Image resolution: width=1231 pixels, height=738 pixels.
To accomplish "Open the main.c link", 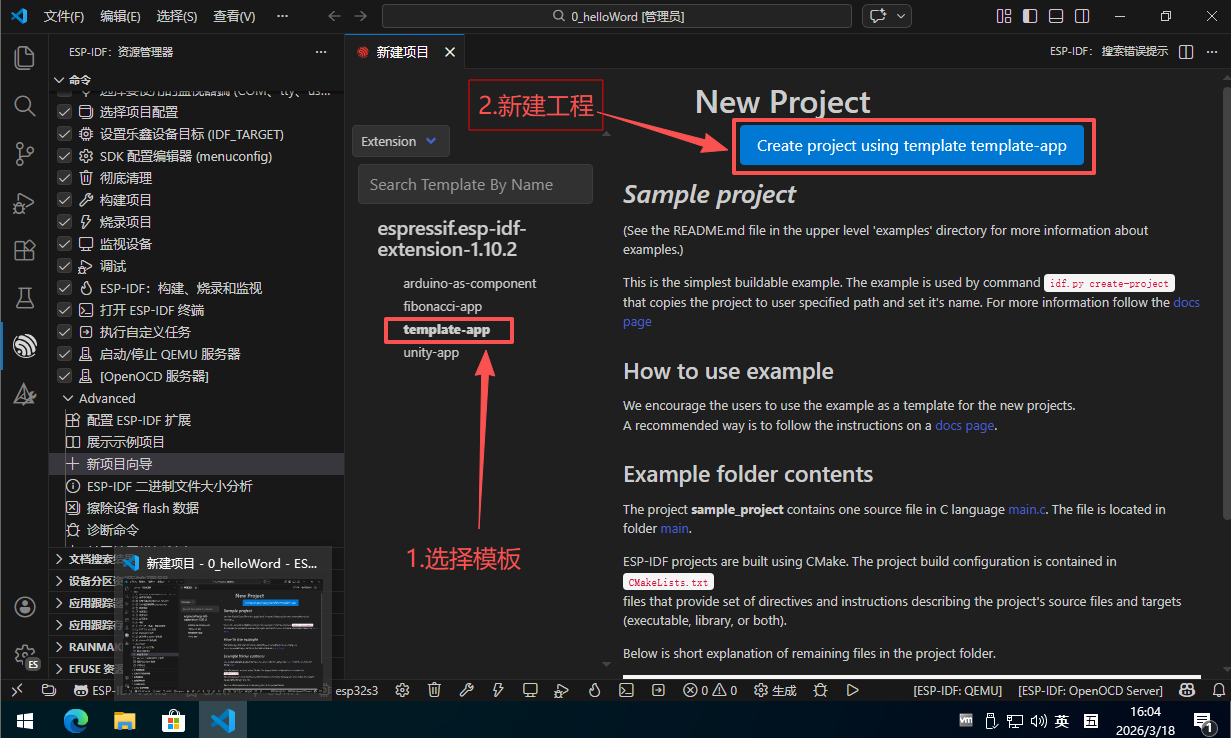I will [x=1027, y=509].
